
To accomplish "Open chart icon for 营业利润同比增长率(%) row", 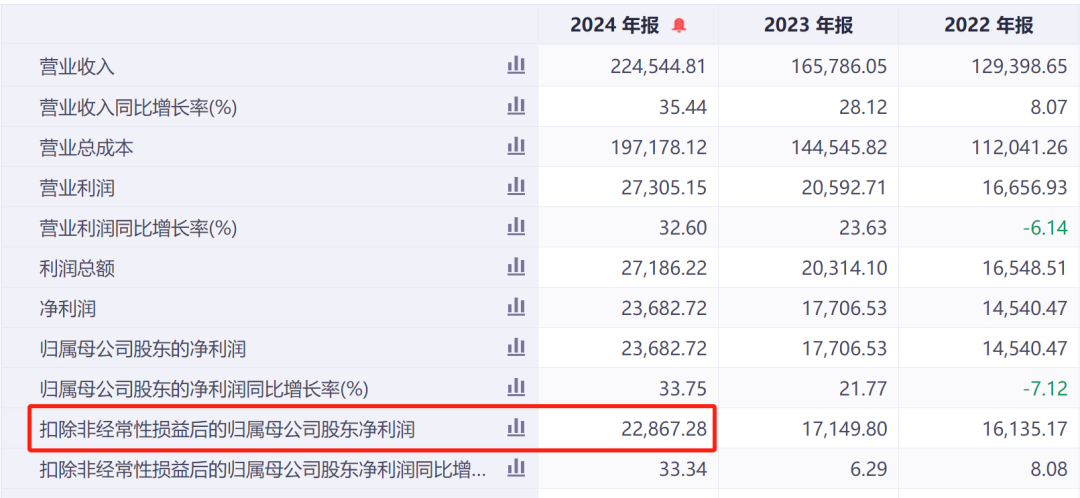I will pos(516,227).
